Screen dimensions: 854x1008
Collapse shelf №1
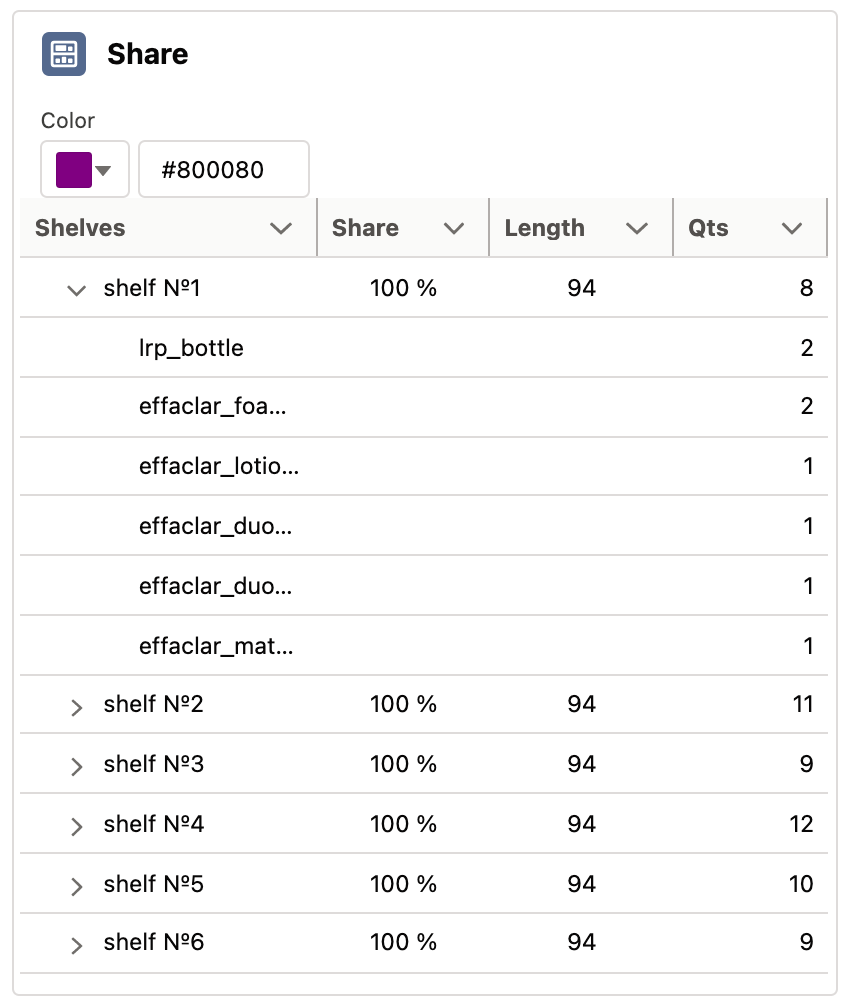[76, 289]
